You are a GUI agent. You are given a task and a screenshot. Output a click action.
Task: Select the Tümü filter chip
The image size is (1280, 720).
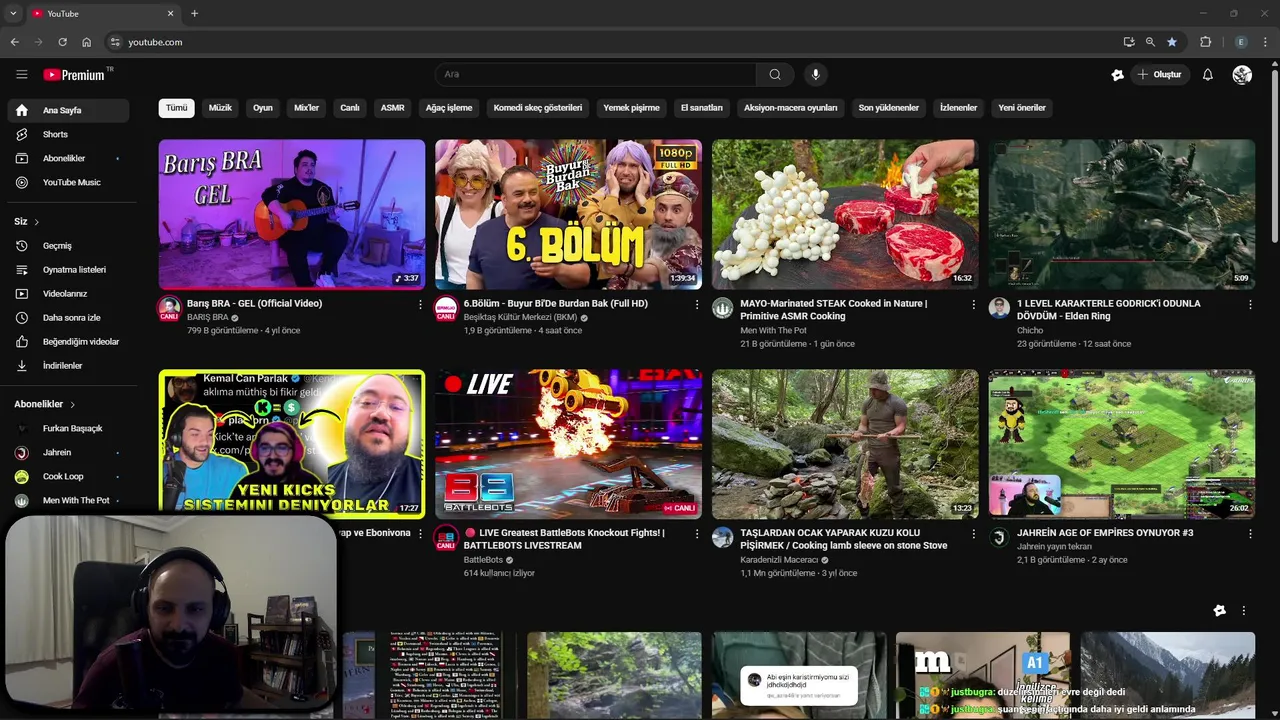pos(176,108)
